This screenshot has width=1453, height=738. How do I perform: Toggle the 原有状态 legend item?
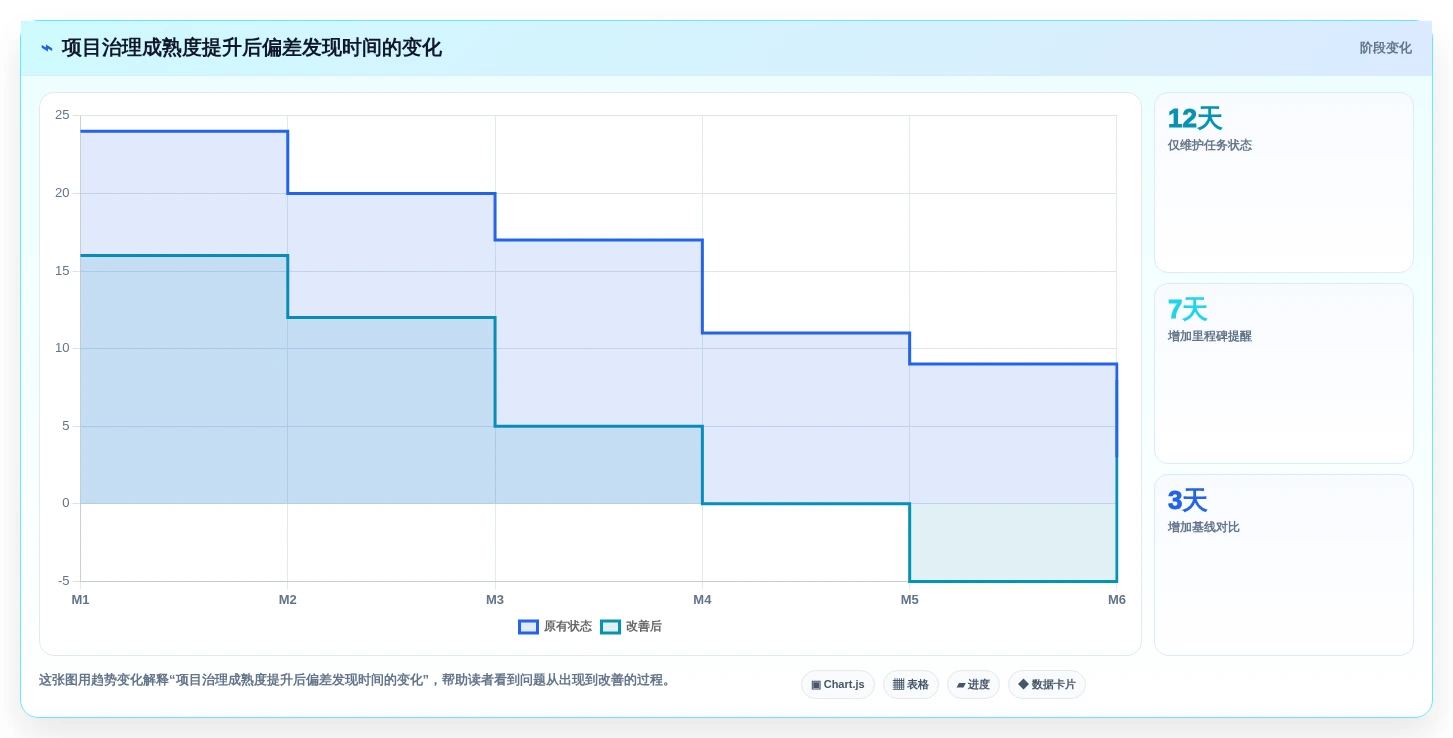point(555,627)
